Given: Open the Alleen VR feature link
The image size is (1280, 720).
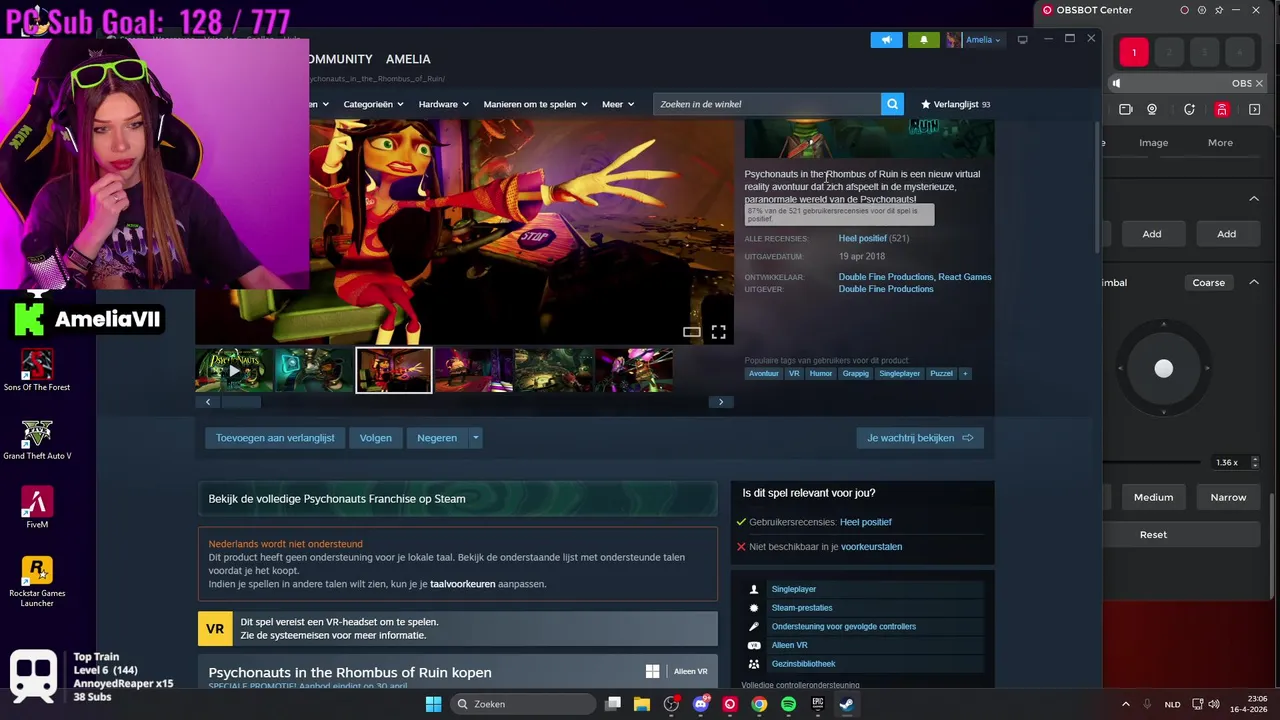Looking at the screenshot, I should click(789, 645).
